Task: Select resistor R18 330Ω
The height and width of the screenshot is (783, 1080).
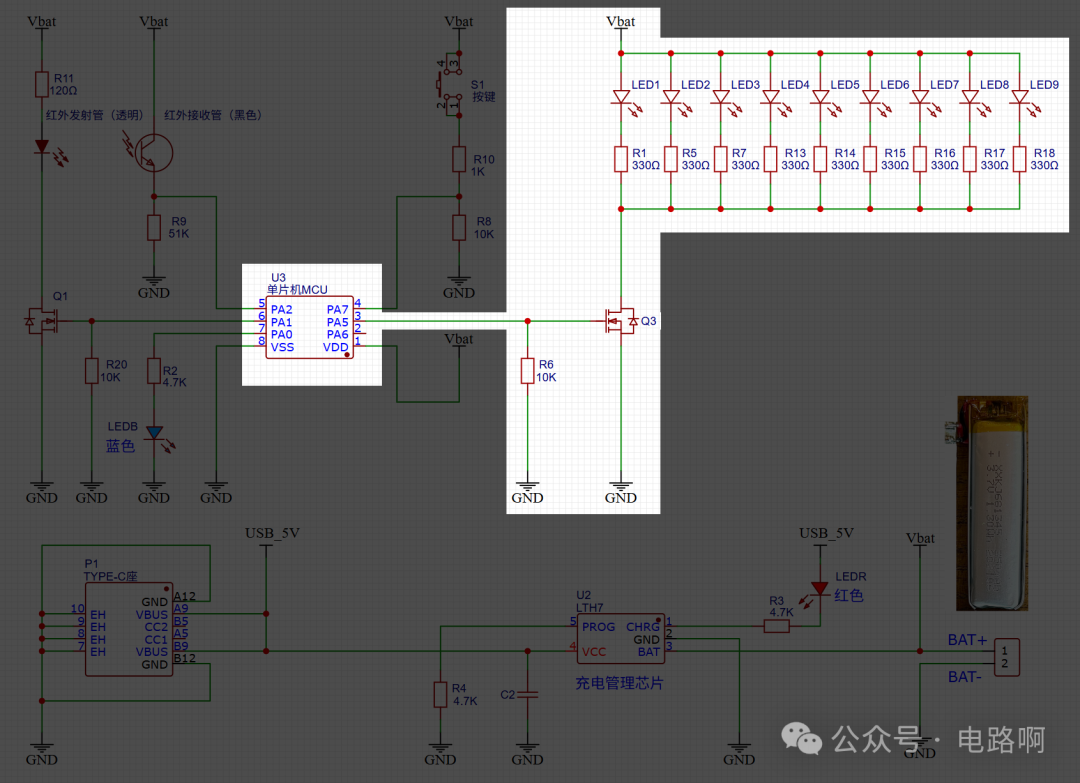Action: [x=1017, y=158]
